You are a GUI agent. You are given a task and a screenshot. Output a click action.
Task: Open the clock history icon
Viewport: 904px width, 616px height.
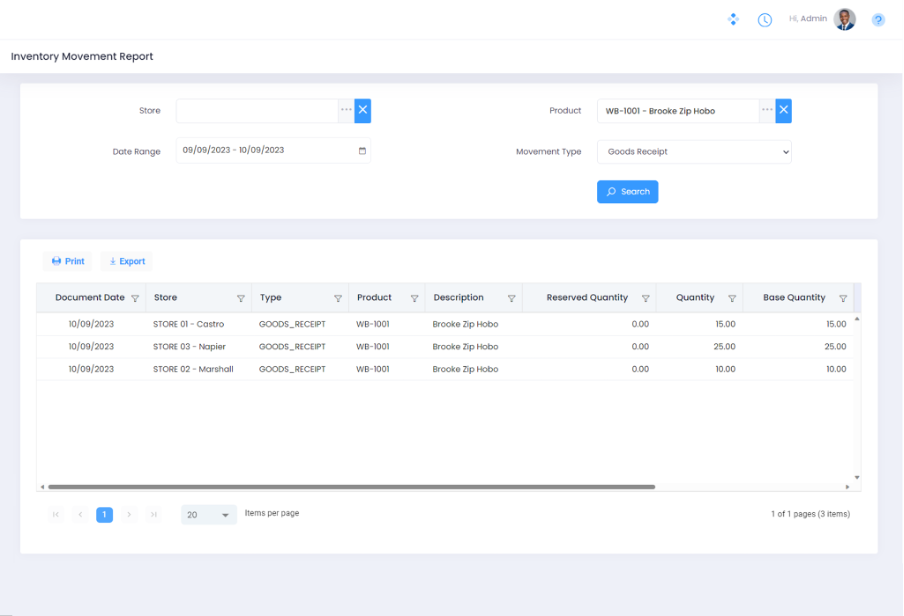(765, 19)
